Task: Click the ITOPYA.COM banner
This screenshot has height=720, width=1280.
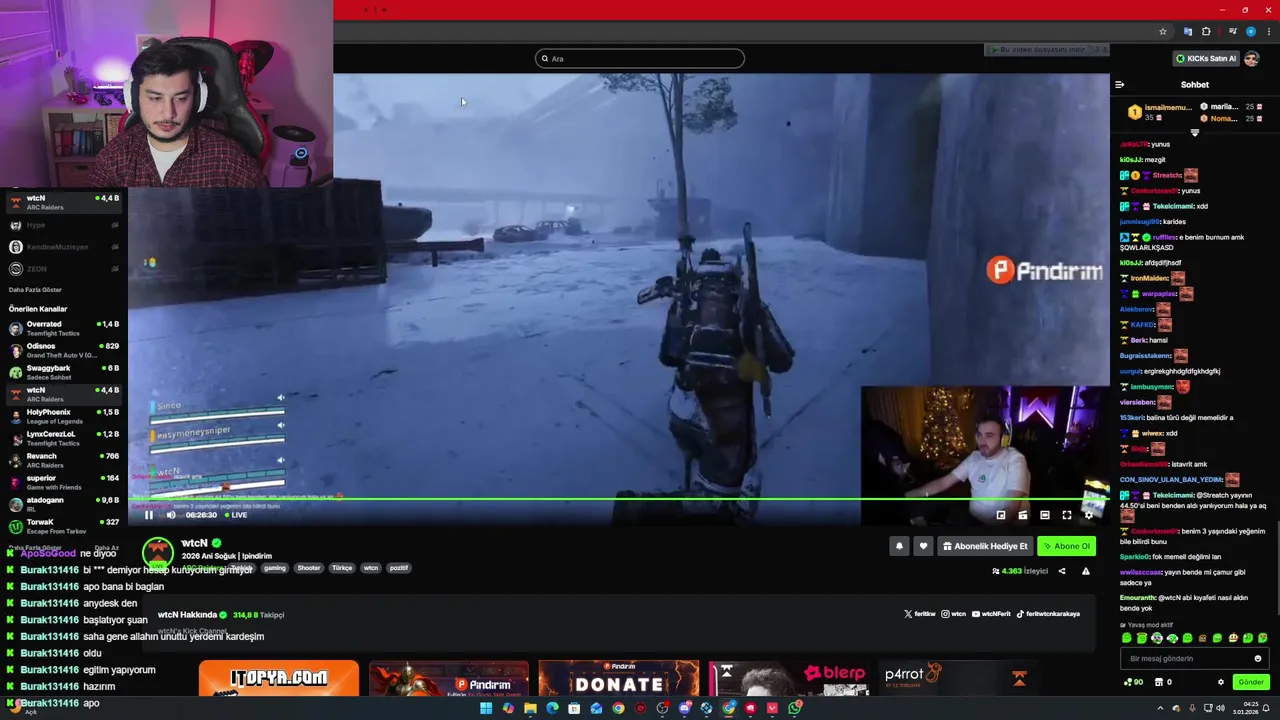Action: tap(279, 678)
